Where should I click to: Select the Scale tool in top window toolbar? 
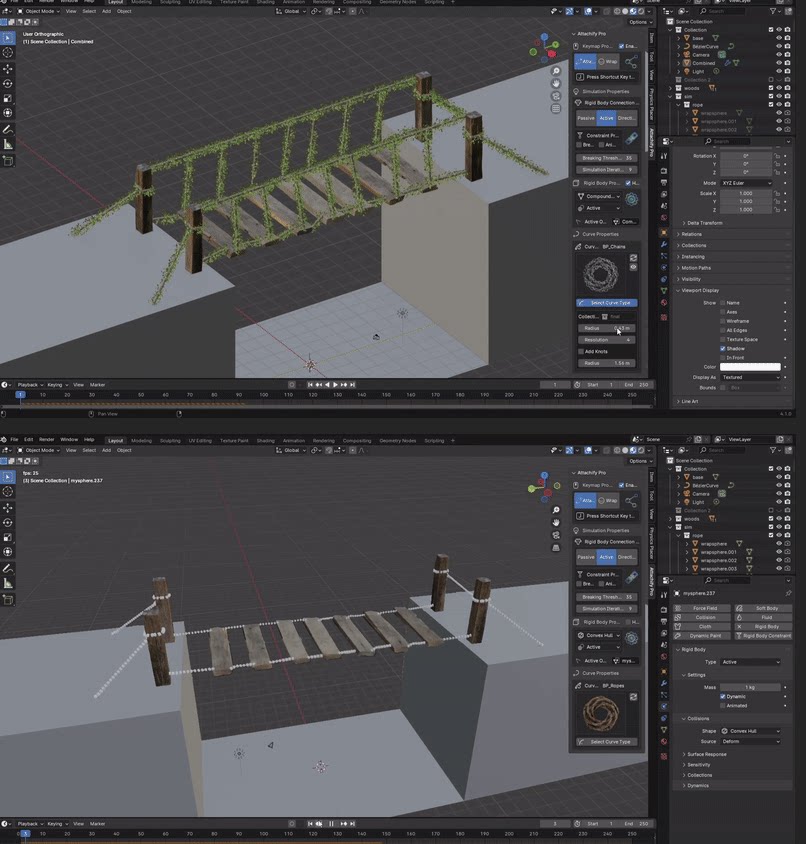point(8,98)
